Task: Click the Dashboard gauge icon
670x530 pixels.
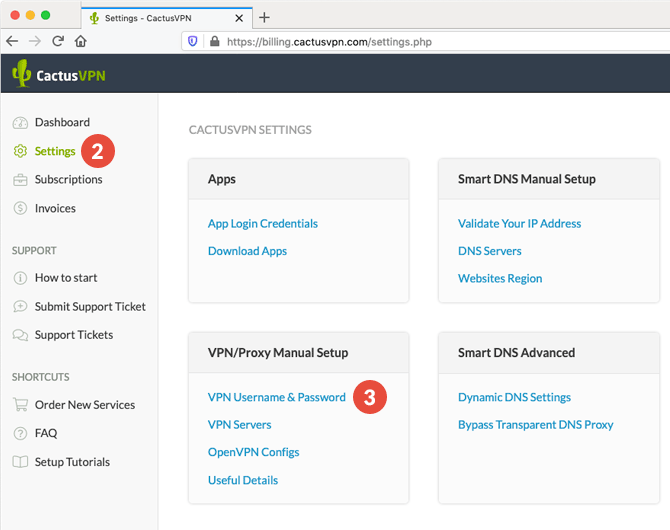Action: tap(20, 123)
